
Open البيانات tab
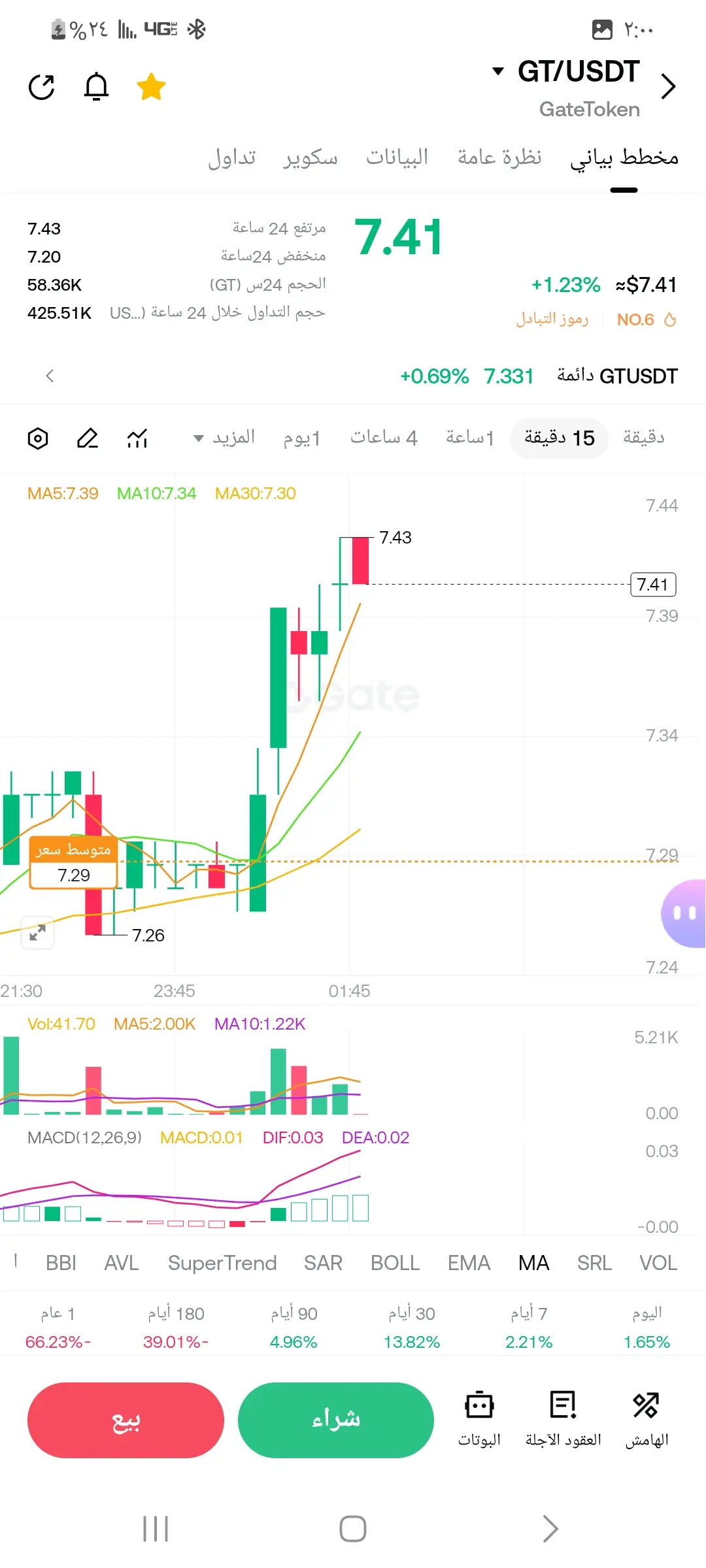point(397,157)
